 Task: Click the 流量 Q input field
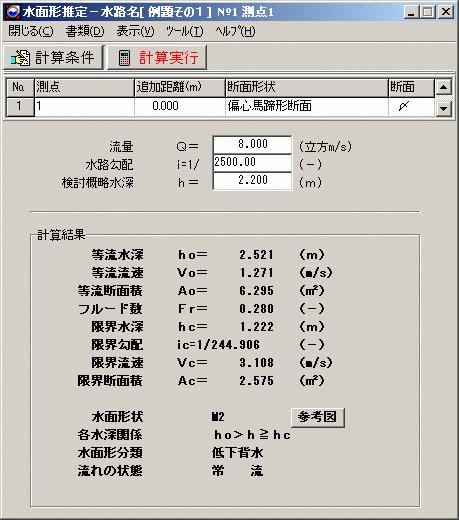(x=252, y=145)
